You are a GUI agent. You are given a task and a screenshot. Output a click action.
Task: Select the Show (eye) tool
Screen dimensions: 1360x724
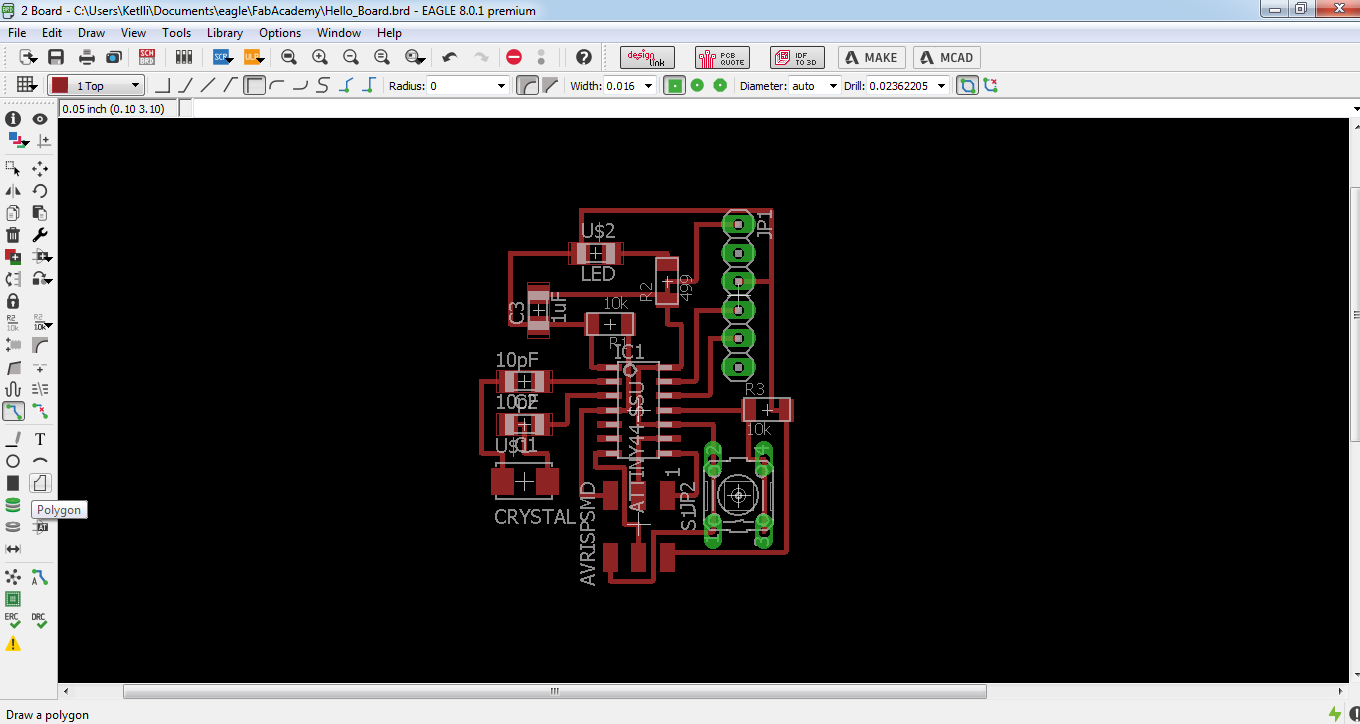tap(40, 119)
